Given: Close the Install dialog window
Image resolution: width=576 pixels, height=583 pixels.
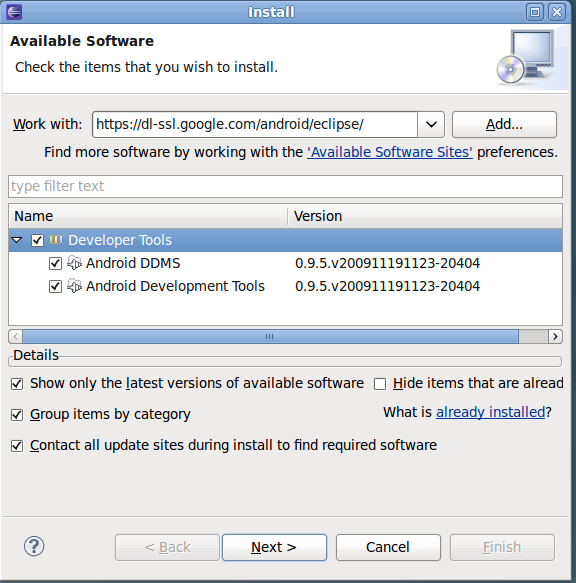Looking at the screenshot, I should [557, 12].
